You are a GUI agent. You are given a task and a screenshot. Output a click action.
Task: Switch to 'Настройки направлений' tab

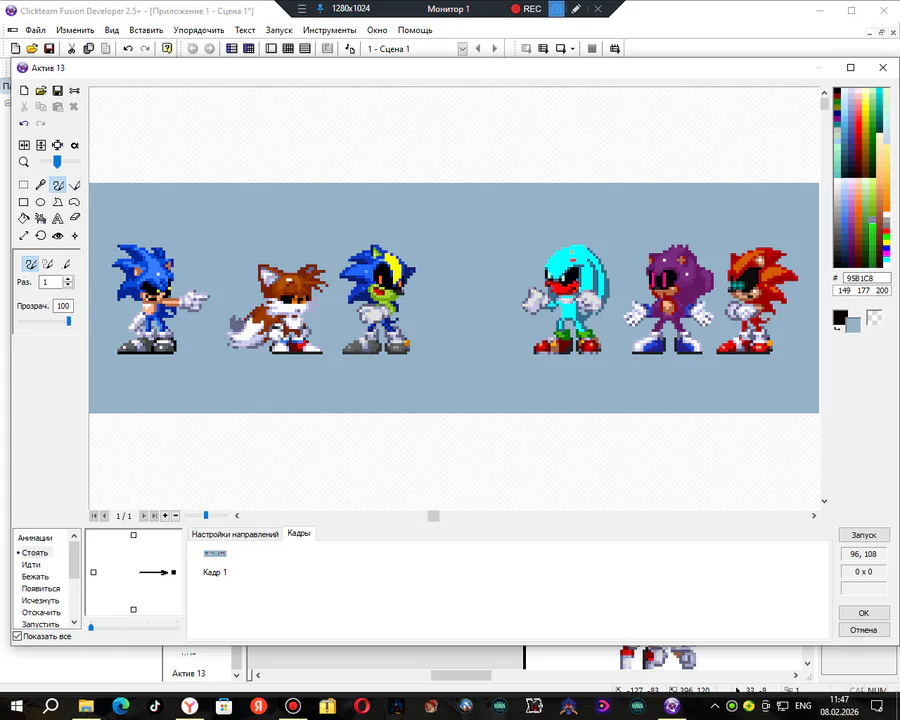pos(235,534)
